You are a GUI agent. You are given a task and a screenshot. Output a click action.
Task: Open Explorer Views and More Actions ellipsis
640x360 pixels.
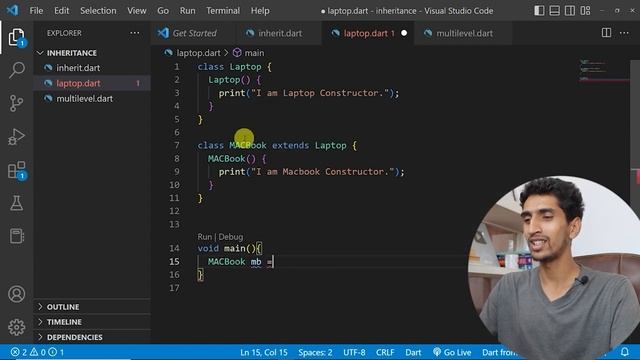[x=135, y=33]
